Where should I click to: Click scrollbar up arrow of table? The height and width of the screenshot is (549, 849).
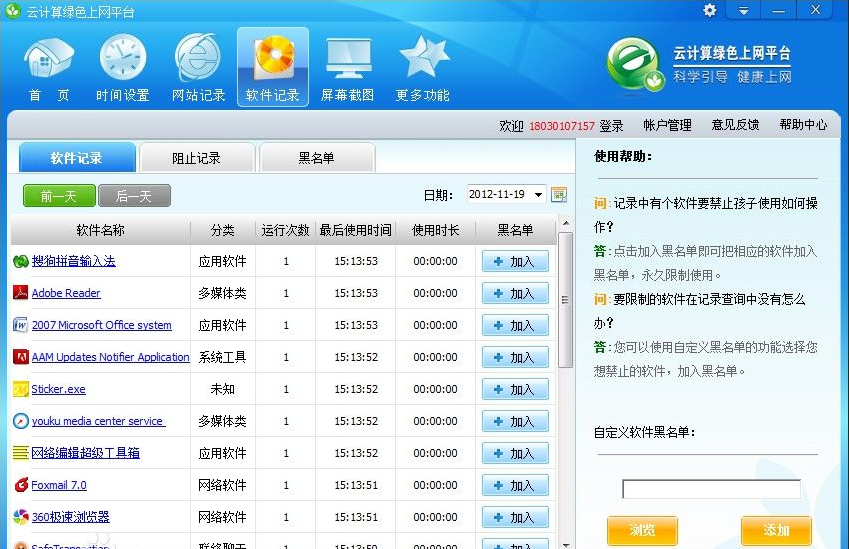566,224
